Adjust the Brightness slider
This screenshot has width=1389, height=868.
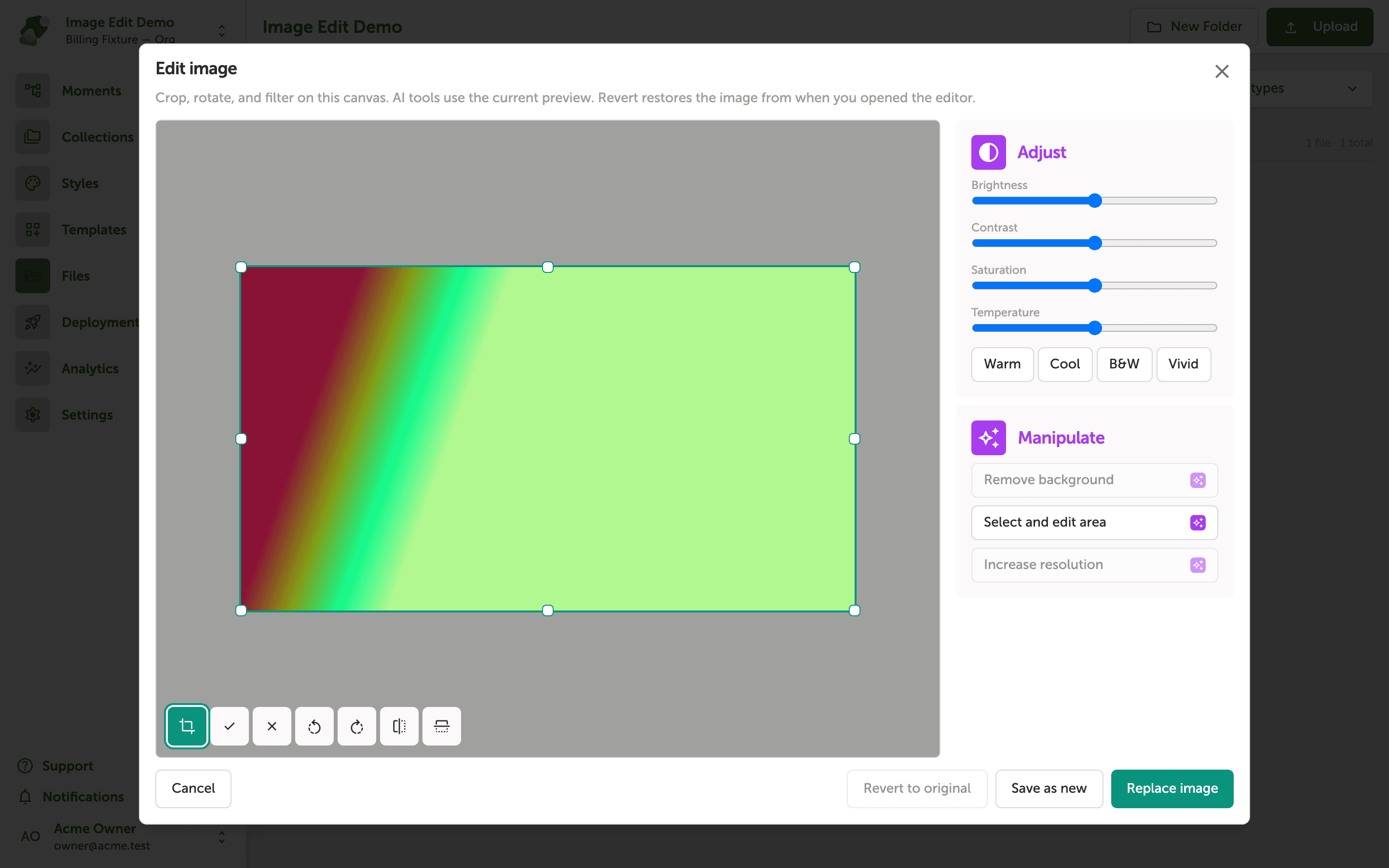click(1094, 200)
